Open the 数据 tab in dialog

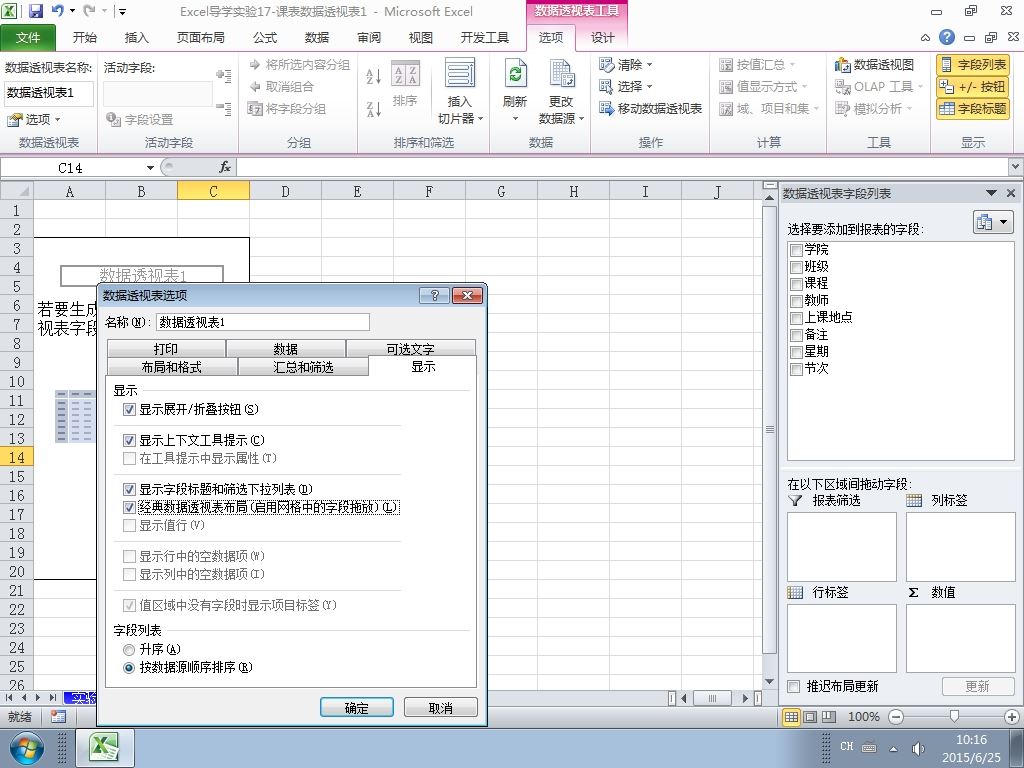(285, 349)
